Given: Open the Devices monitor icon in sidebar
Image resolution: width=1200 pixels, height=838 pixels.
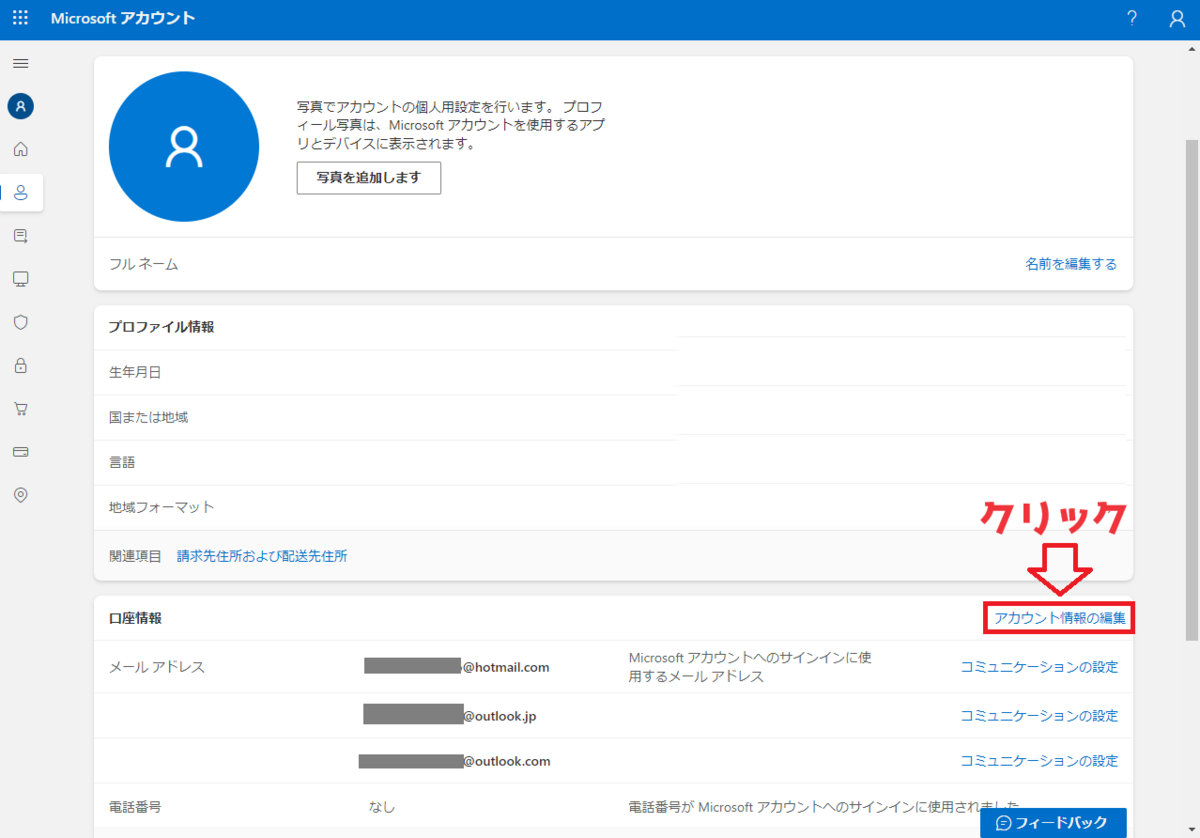Looking at the screenshot, I should tap(20, 279).
